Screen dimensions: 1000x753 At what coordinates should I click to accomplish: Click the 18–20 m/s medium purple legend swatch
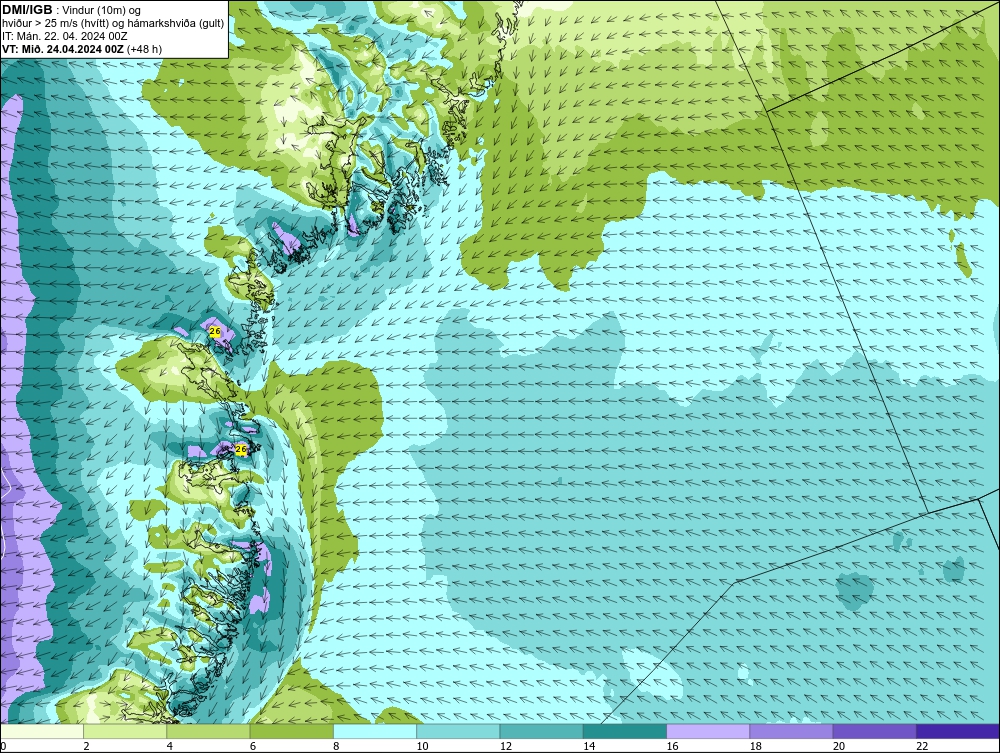pos(791,731)
